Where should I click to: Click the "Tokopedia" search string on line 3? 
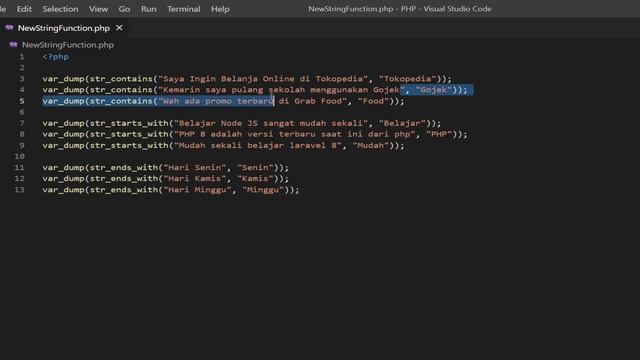pos(408,79)
